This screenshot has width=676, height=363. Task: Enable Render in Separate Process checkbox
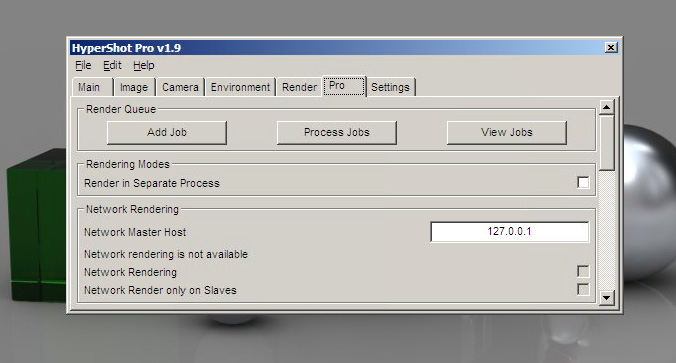click(583, 182)
